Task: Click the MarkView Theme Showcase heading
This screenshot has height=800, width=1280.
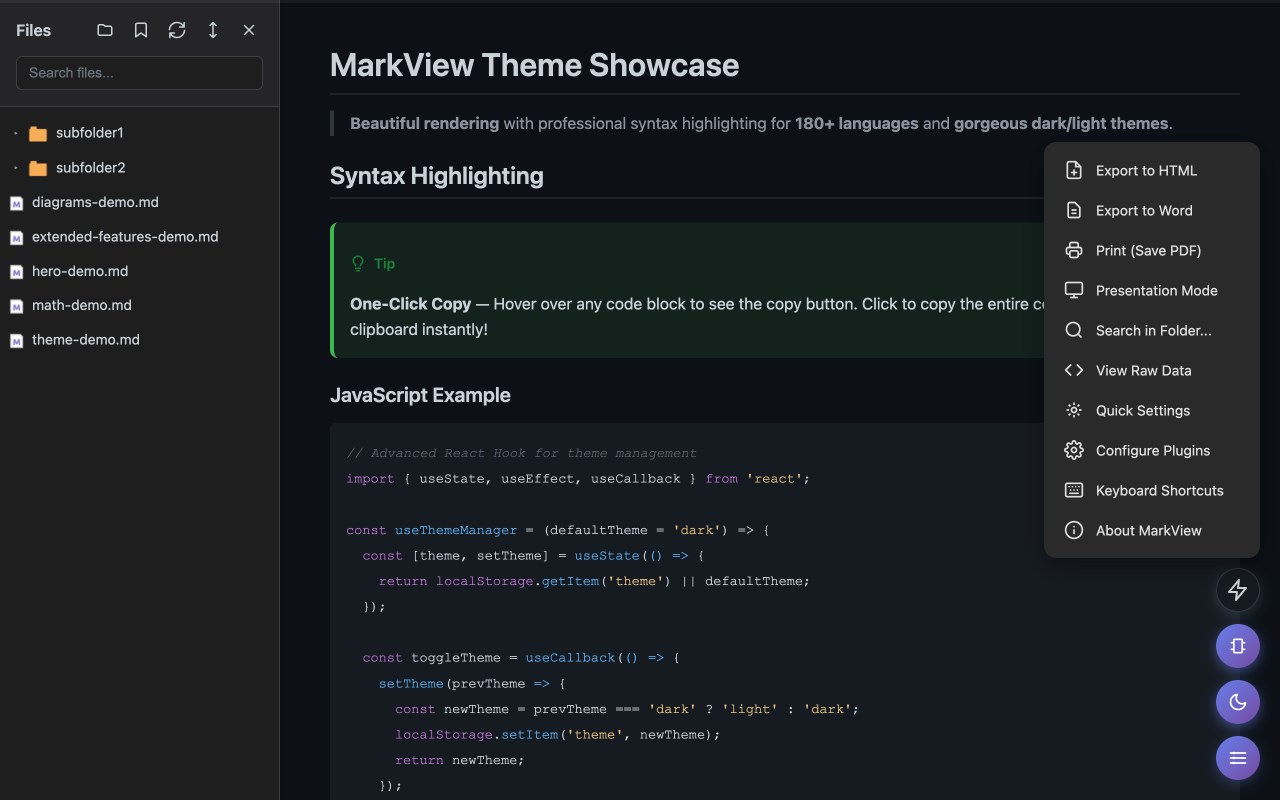Action: click(x=535, y=65)
